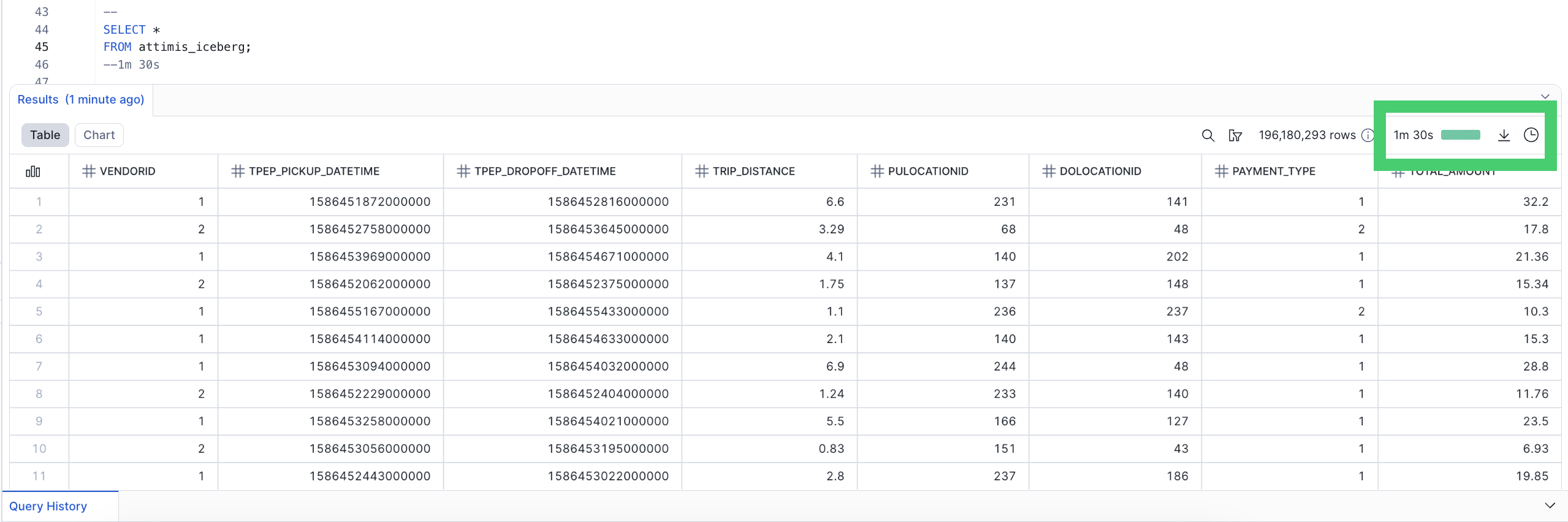
Task: Sort by TPEP_PICKUP_DATETIME column header
Action: tap(314, 172)
